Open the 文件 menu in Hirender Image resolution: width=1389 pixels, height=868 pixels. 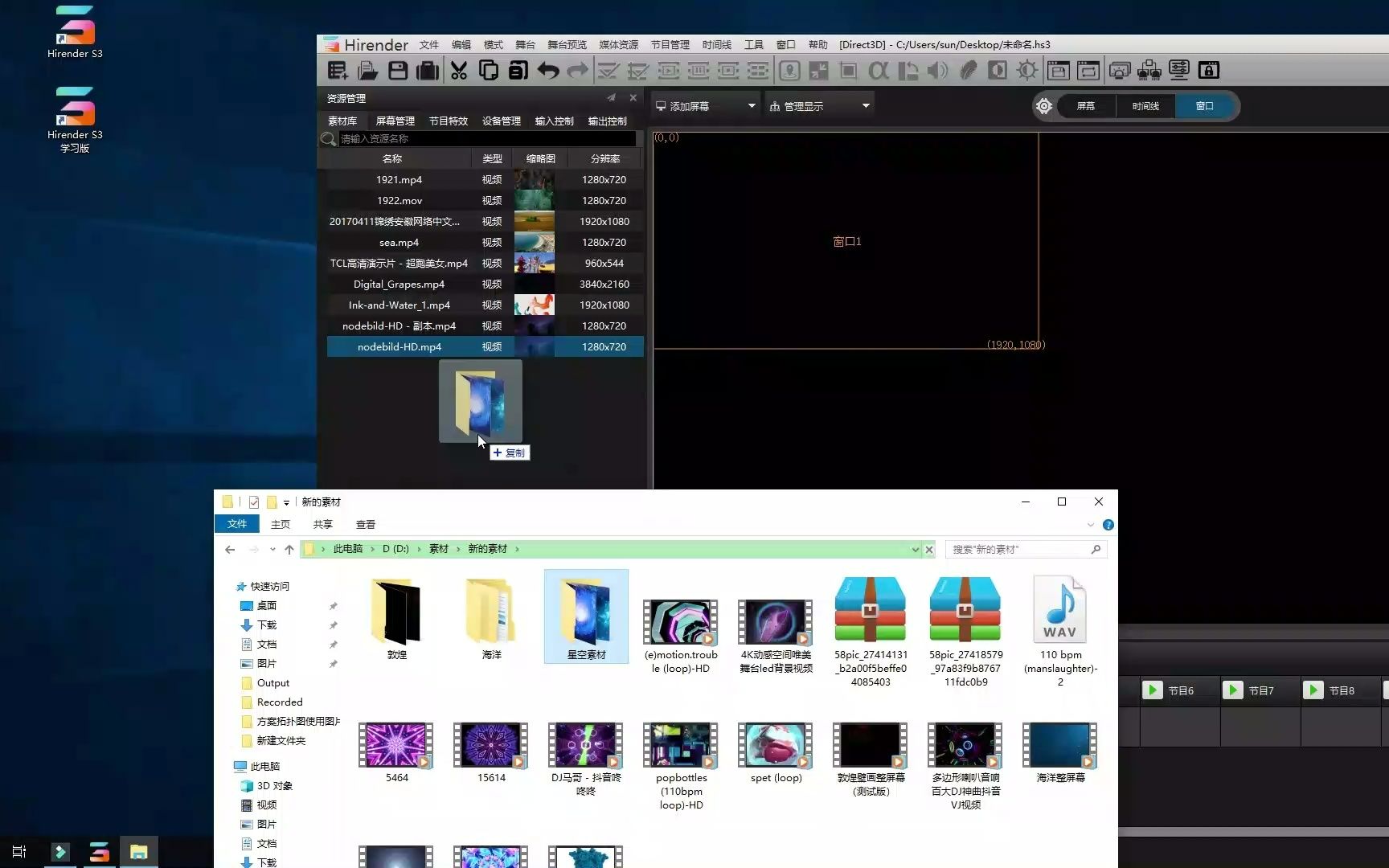(429, 45)
